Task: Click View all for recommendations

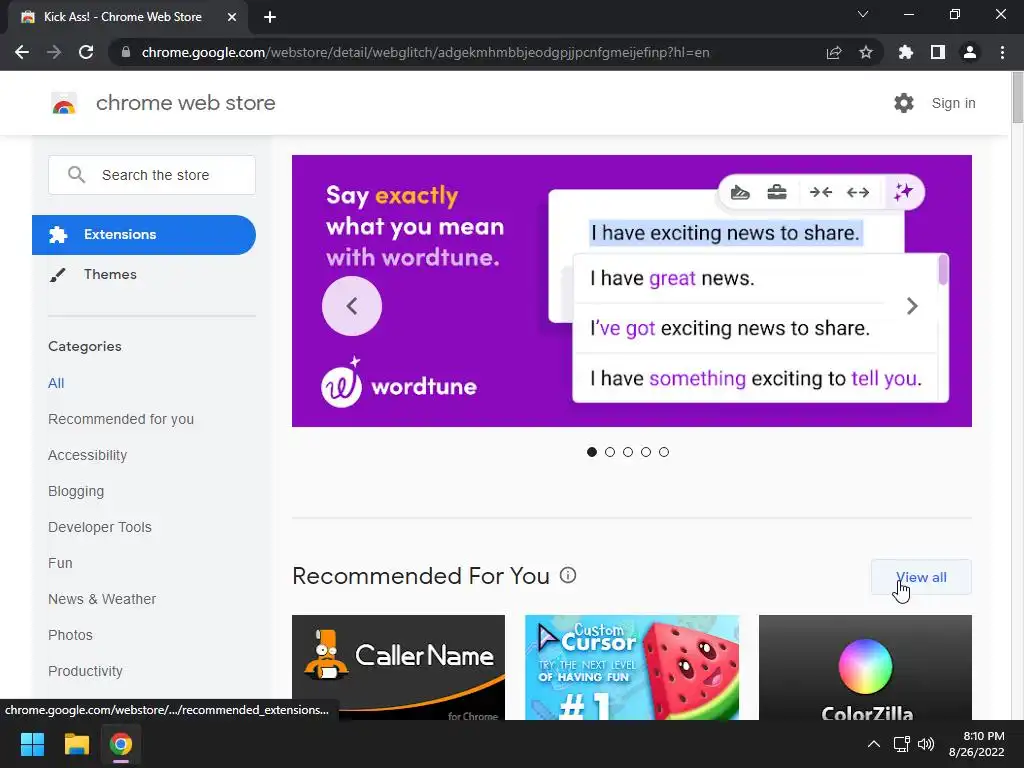Action: coord(921,577)
